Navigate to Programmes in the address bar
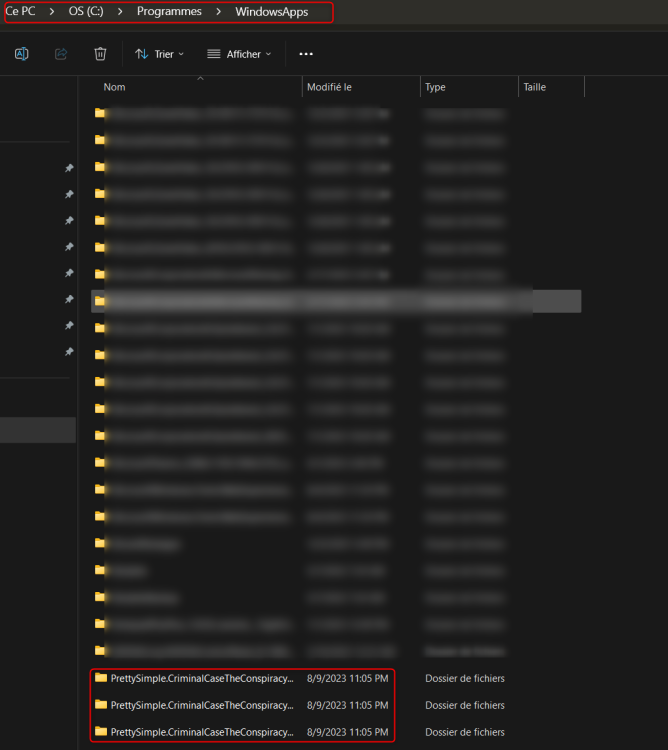Viewport: 668px width, 750px height. coord(169,12)
